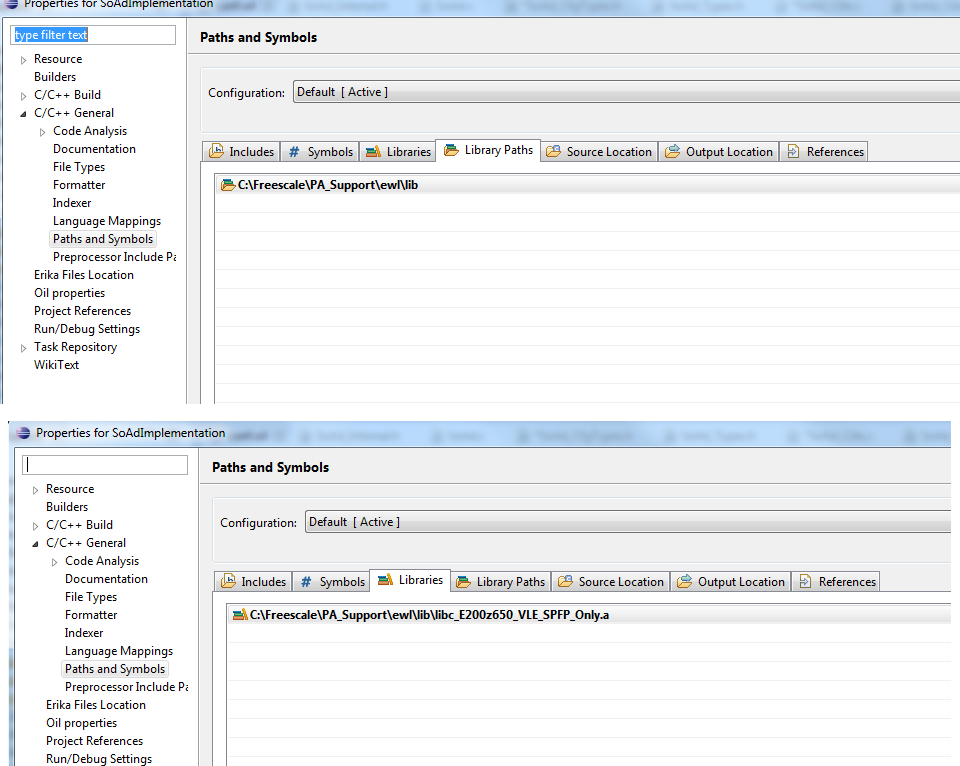Select Libraries tab in bottom window
Screen dimensions: 960x766
coord(410,580)
